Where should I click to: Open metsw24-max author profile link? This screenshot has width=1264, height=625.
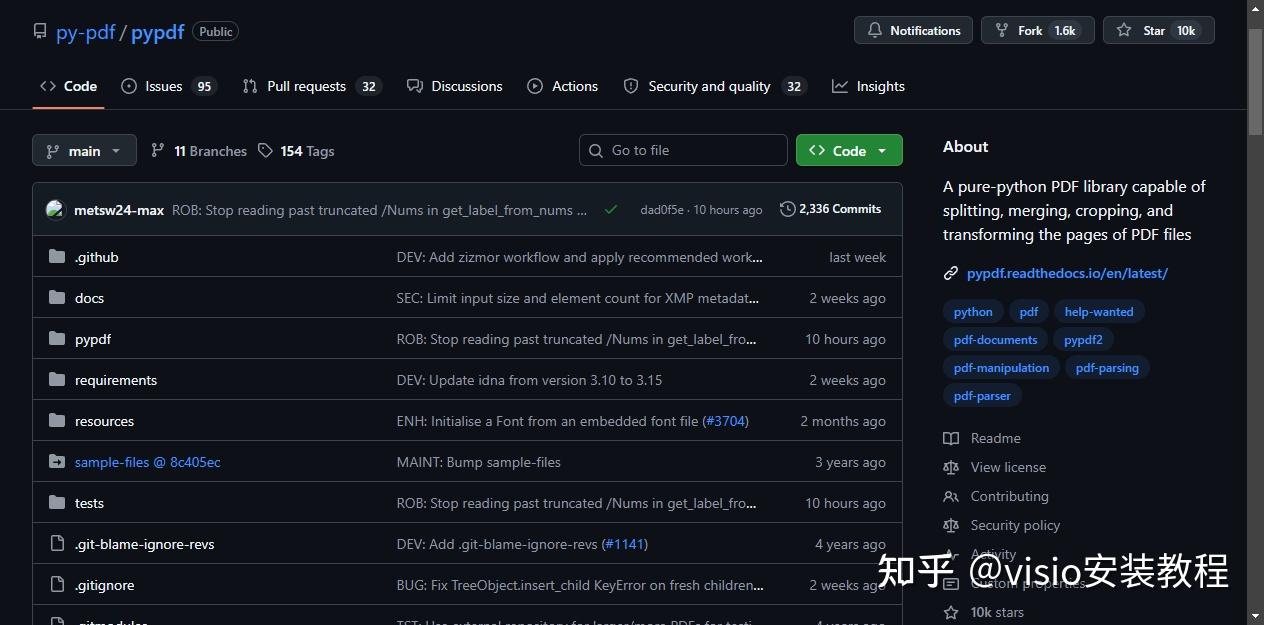coord(119,210)
